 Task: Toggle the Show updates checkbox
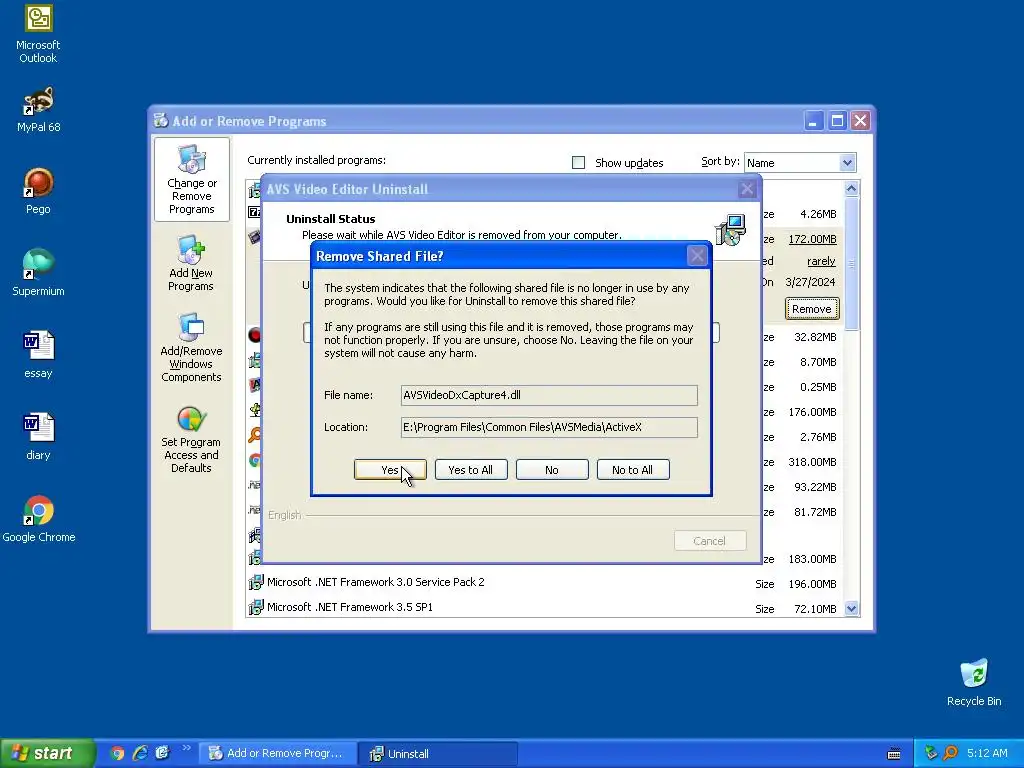tap(579, 163)
